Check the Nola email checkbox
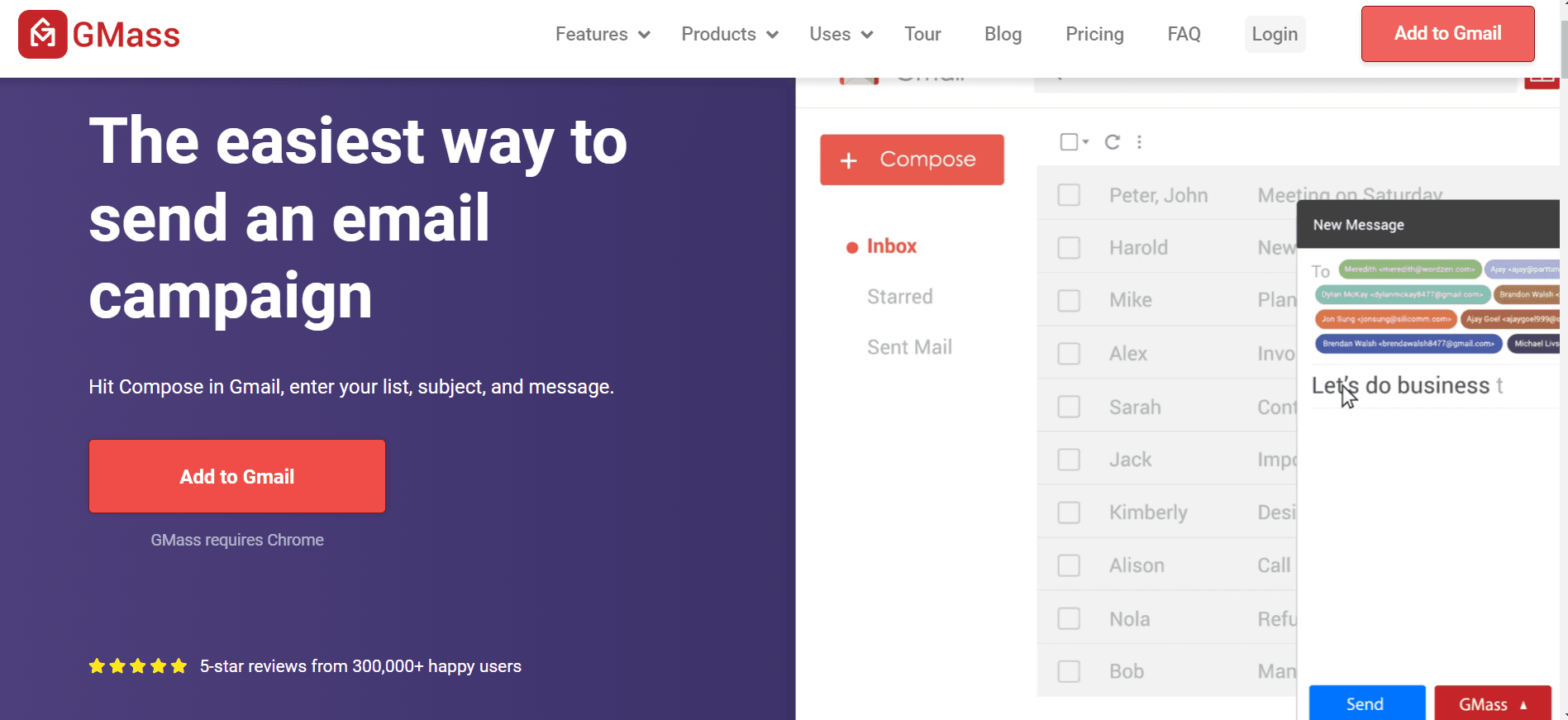 (1069, 618)
